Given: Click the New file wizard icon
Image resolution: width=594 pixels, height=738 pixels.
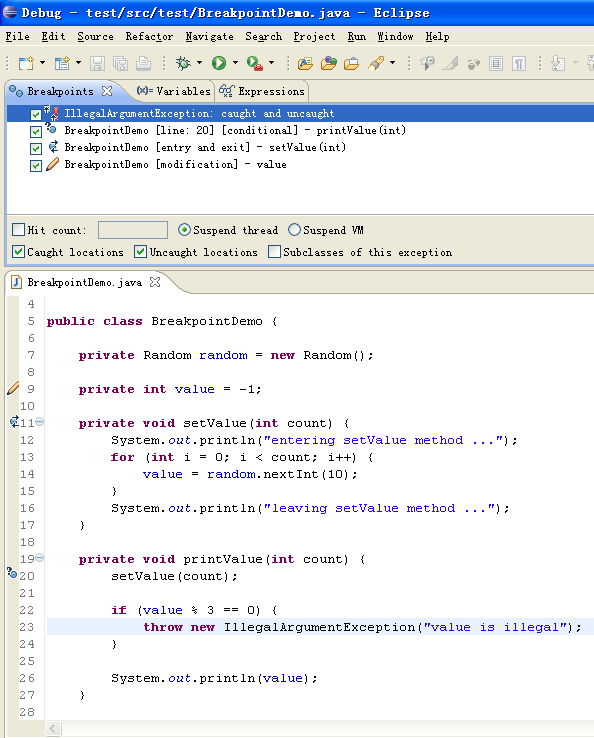Looking at the screenshot, I should click(26, 63).
